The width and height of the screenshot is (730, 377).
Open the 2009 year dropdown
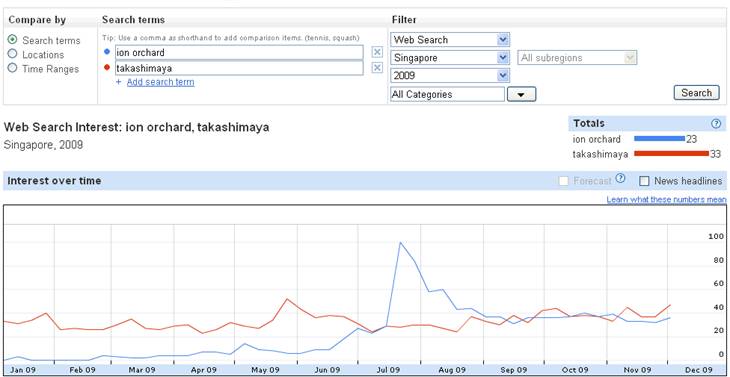pyautogui.click(x=450, y=75)
